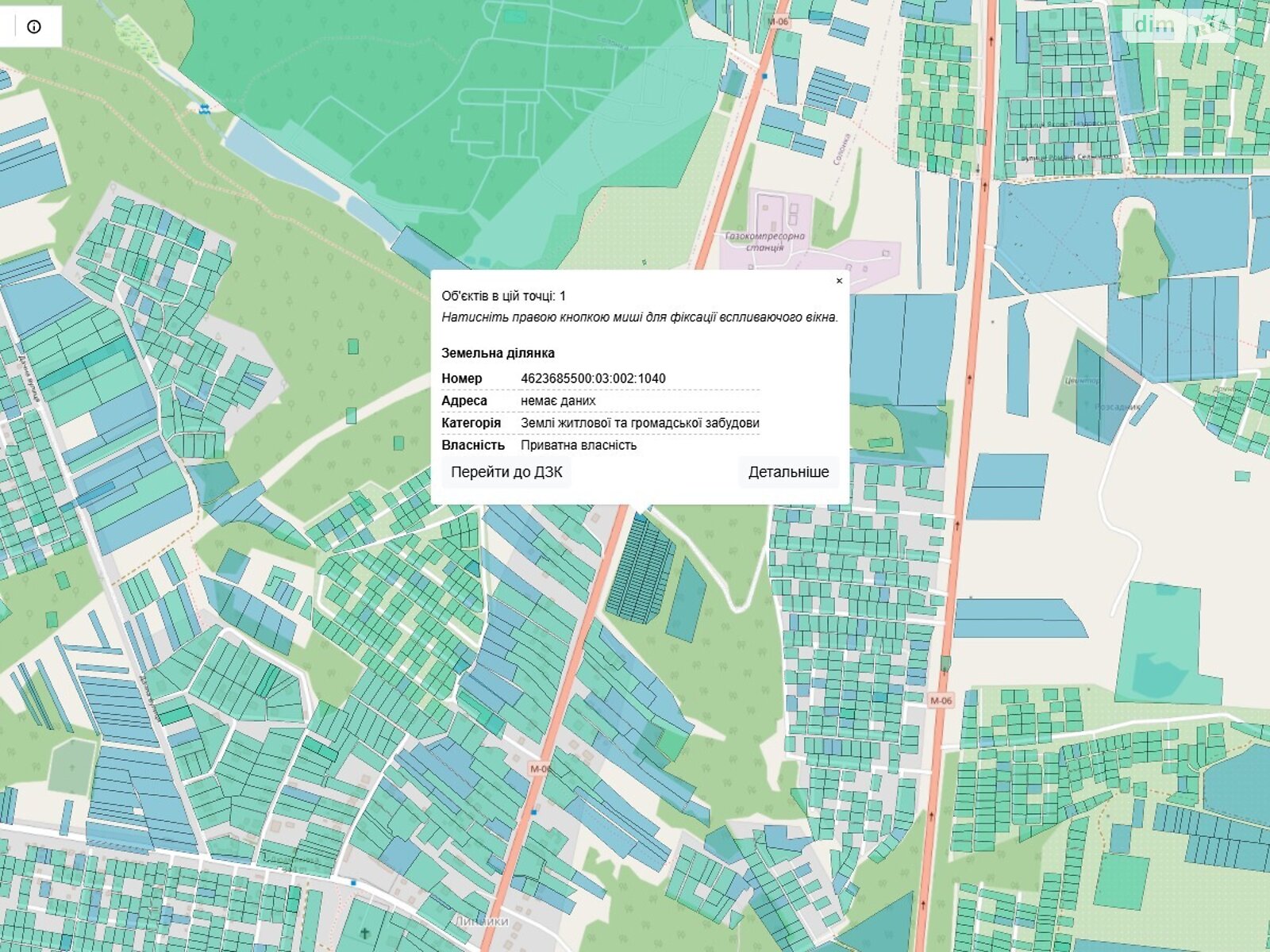Click the info icon in top-left corner

pos(33,27)
